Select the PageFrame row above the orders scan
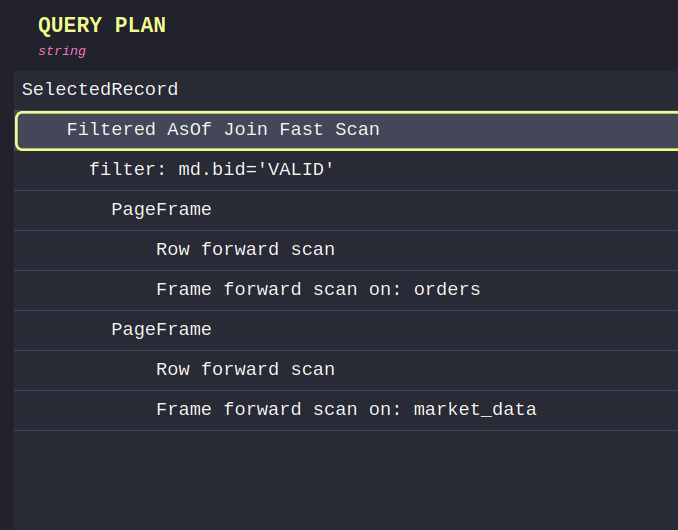The image size is (678, 530). 161,210
